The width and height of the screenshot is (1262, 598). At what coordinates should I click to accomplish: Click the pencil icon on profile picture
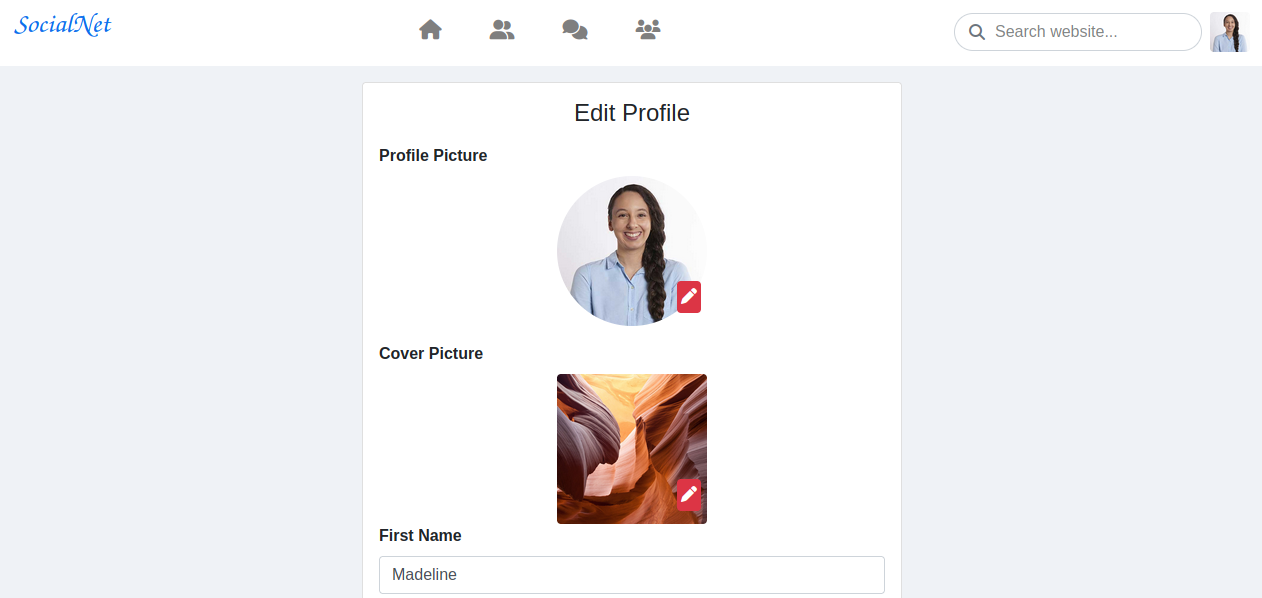click(689, 297)
